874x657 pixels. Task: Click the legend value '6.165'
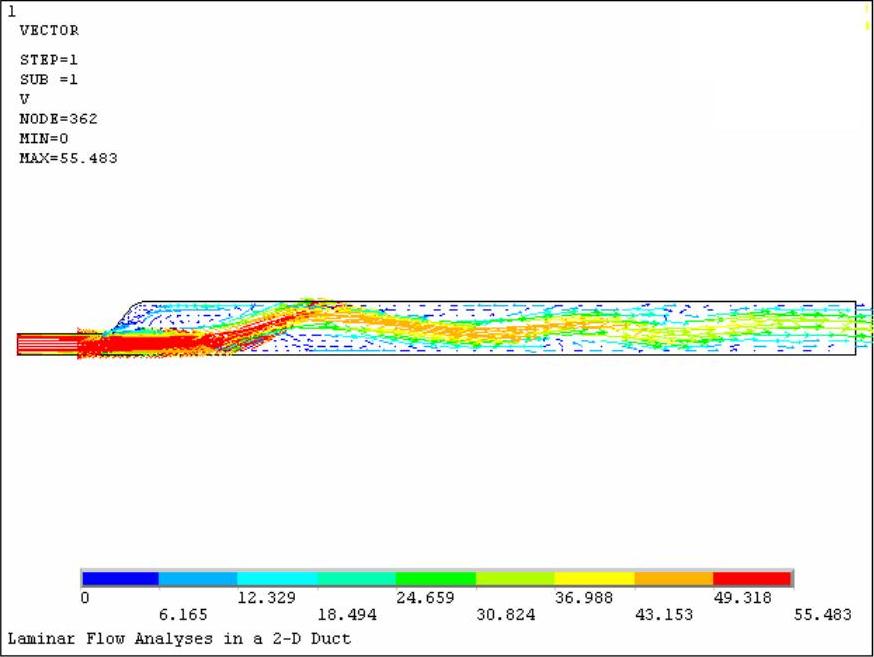[x=183, y=615]
